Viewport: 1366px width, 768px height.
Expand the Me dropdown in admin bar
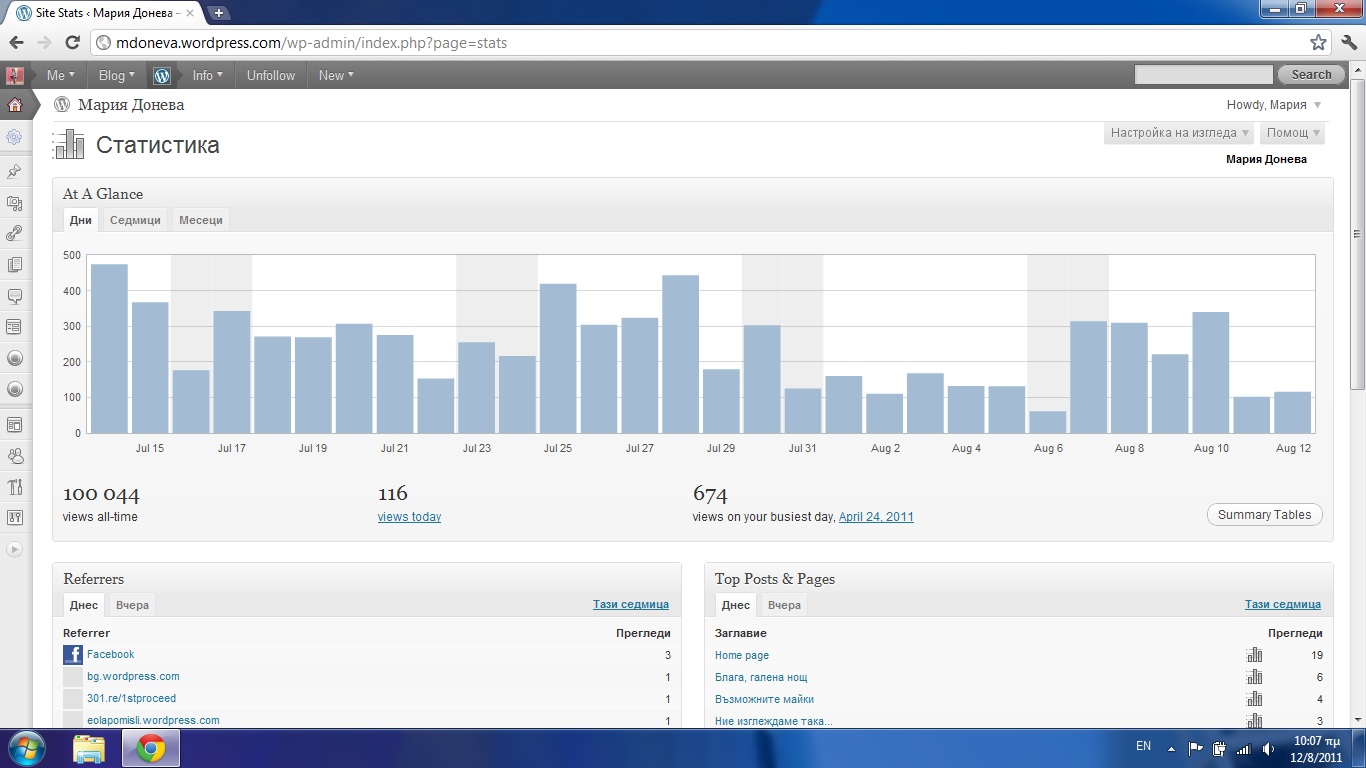click(60, 75)
